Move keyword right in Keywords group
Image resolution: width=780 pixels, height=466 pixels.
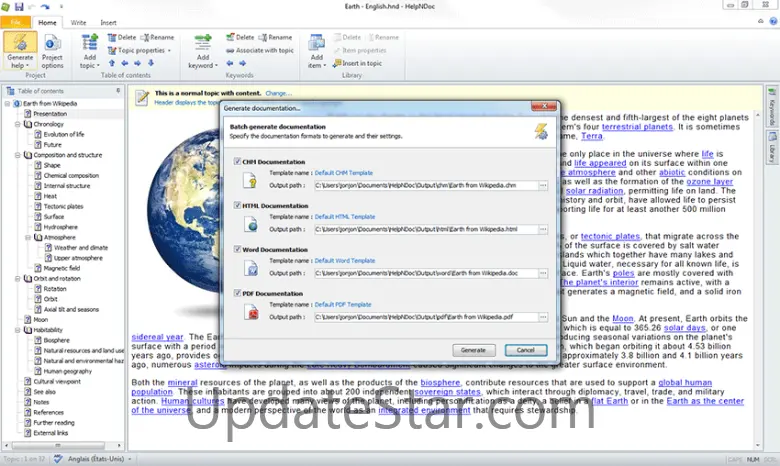click(x=242, y=63)
